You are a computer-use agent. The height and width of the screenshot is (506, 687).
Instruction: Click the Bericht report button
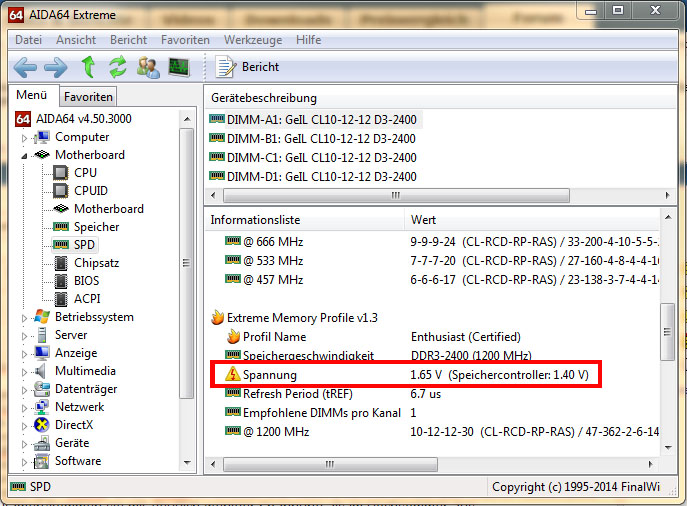(248, 67)
